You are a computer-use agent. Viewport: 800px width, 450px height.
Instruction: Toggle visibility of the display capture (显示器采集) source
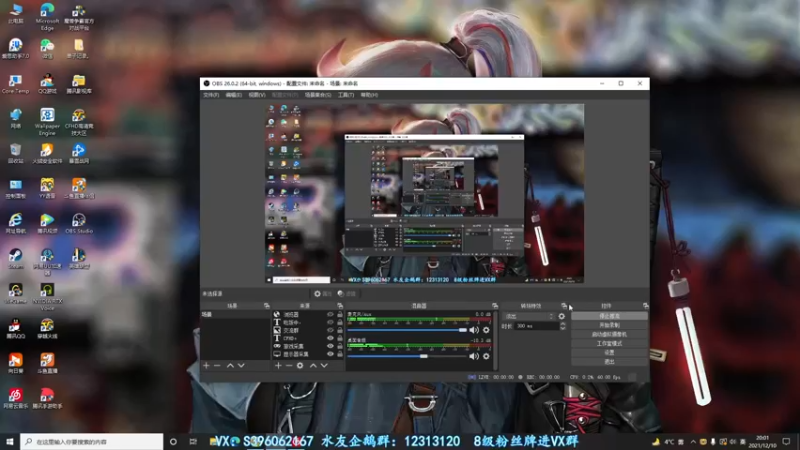coord(330,354)
